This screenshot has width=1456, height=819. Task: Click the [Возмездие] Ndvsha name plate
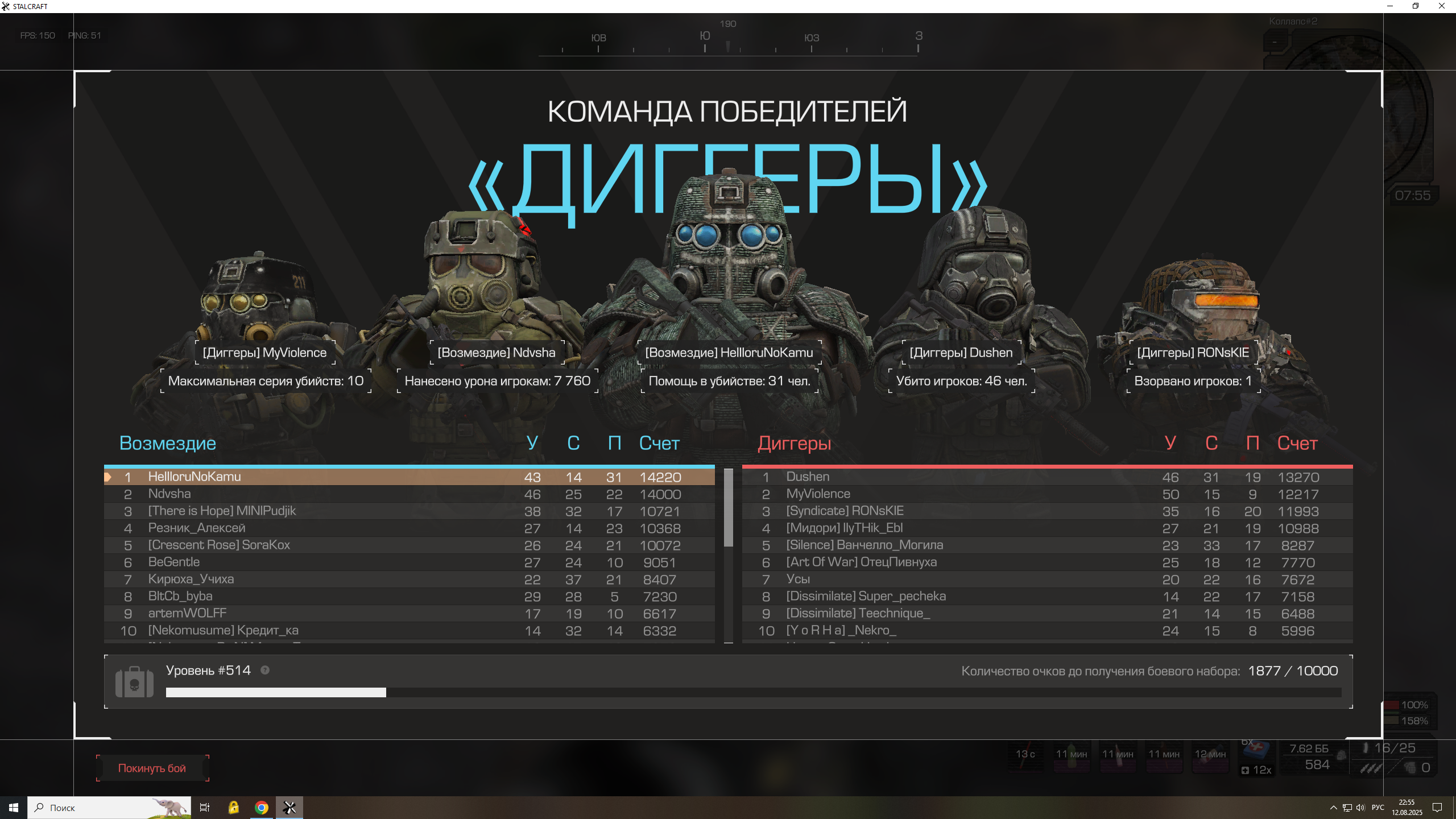497,353
